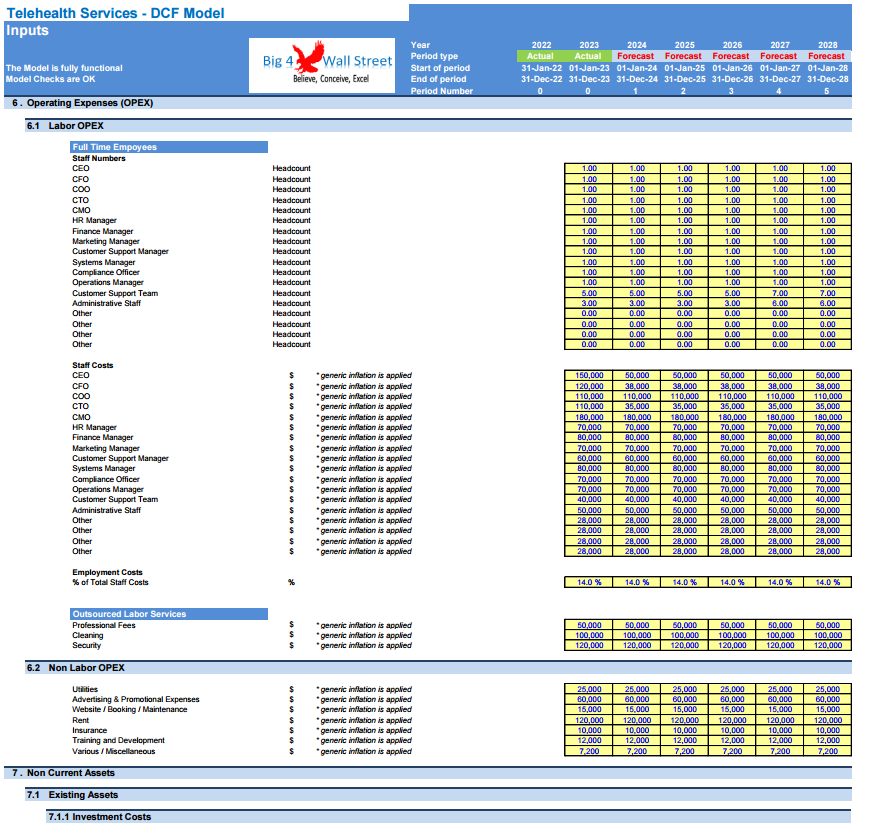Click the "Outsourced Labor Services" blue header
Image resolution: width=871 pixels, height=828 pixels.
coord(169,614)
